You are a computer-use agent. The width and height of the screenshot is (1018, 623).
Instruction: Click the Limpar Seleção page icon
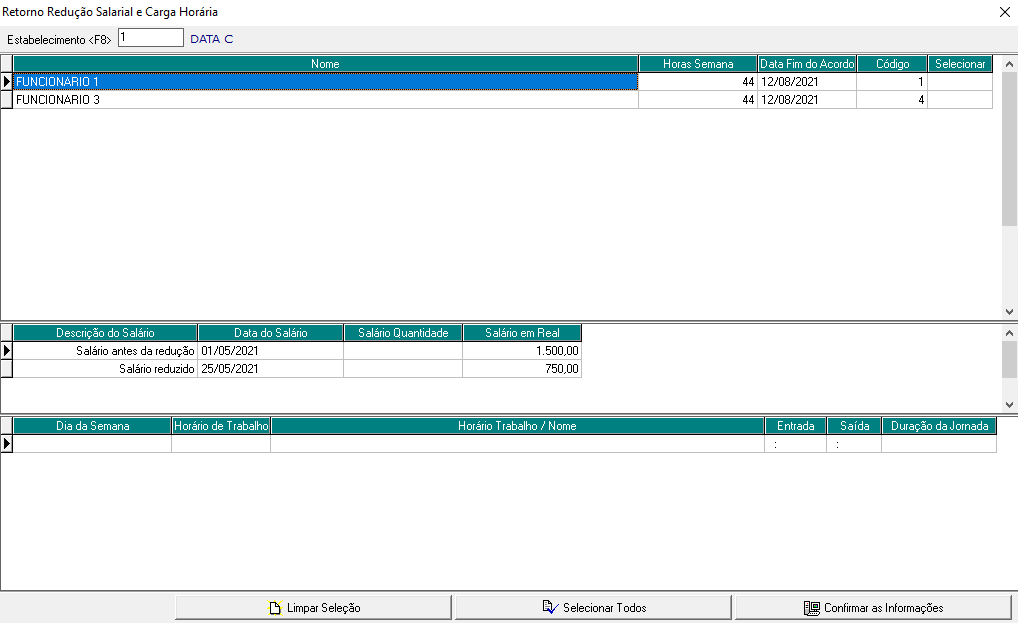coord(275,608)
